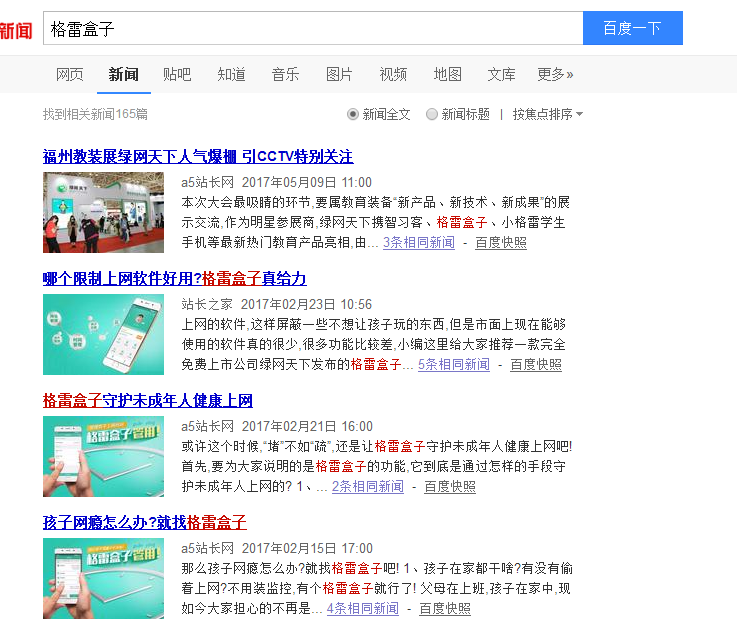Open the 按焦点排序 sort dropdown
Screen dimensions: 737x634
548,114
